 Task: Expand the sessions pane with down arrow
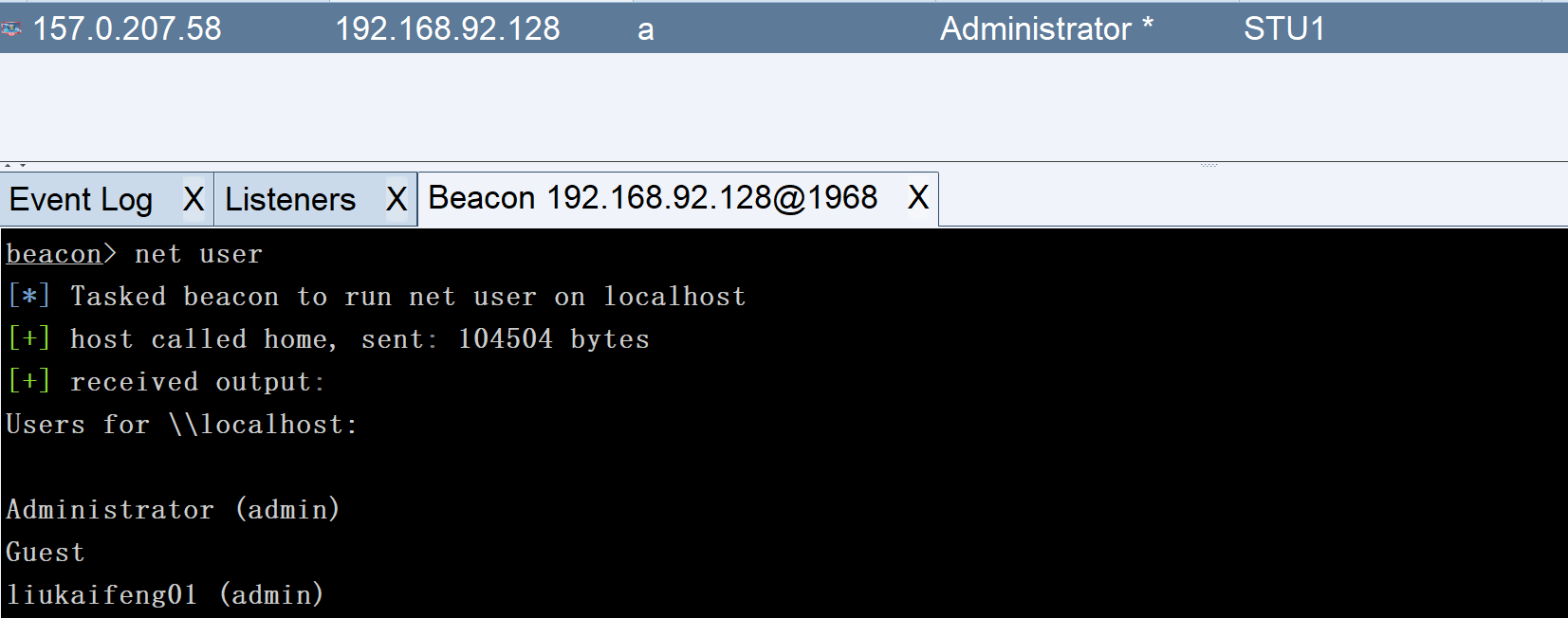click(22, 166)
